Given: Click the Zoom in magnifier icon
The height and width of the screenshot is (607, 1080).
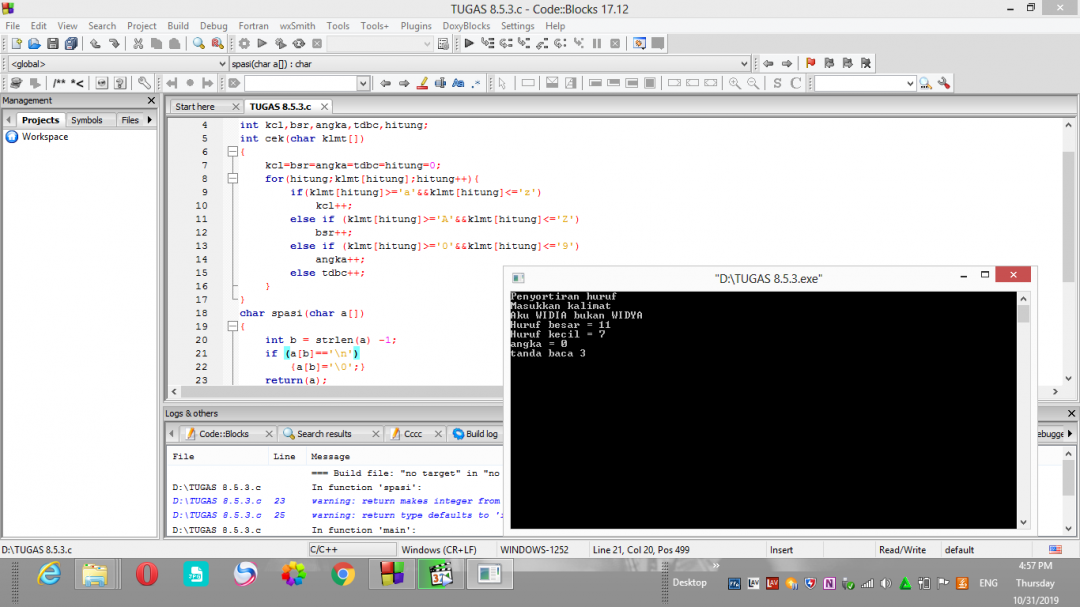Looking at the screenshot, I should [735, 83].
